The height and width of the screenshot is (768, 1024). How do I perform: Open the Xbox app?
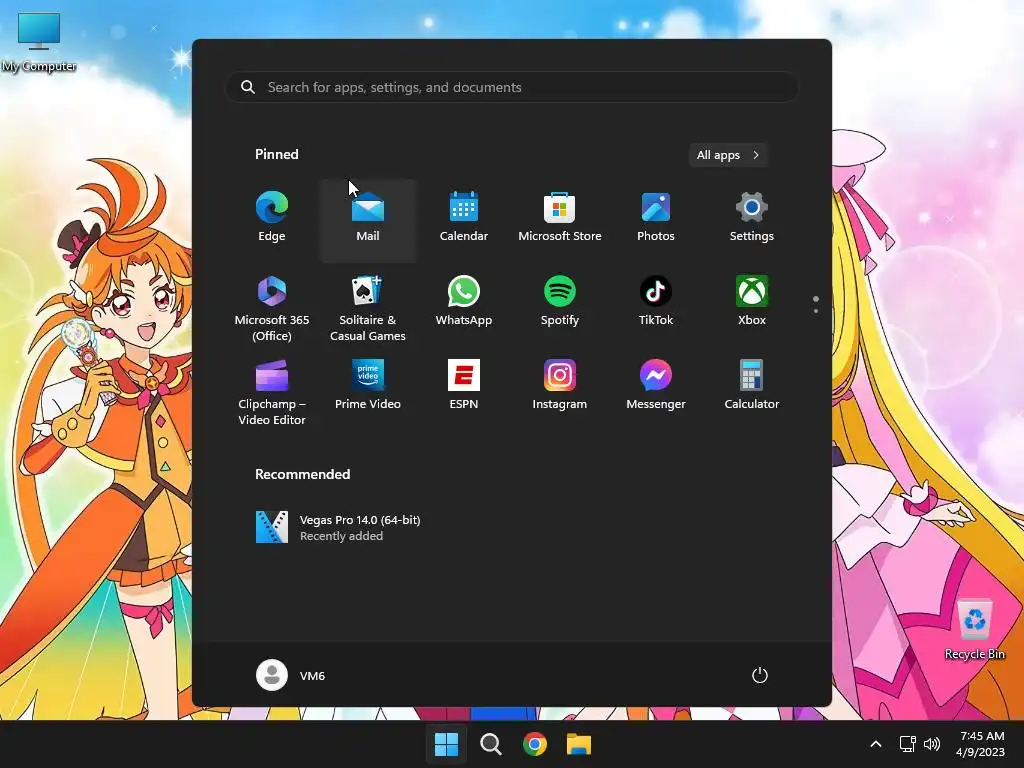(752, 302)
